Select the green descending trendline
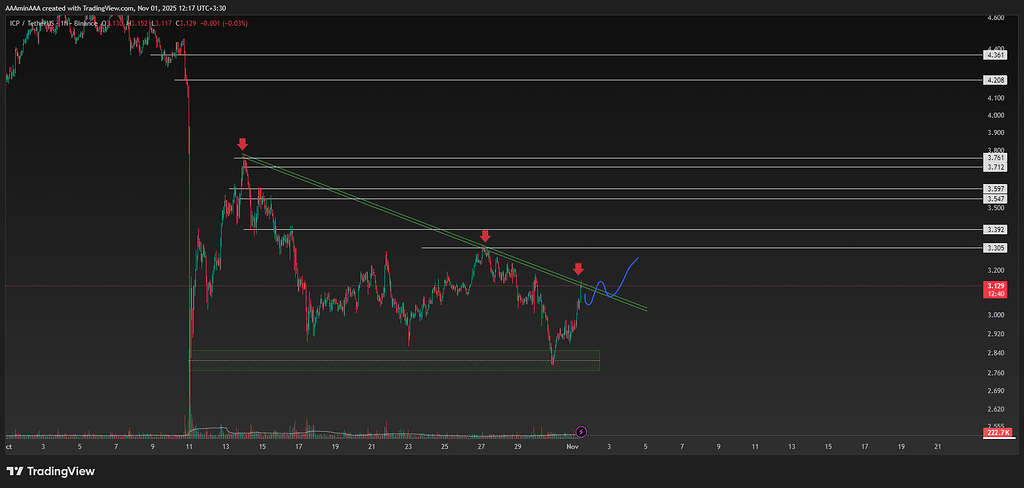 pos(440,229)
